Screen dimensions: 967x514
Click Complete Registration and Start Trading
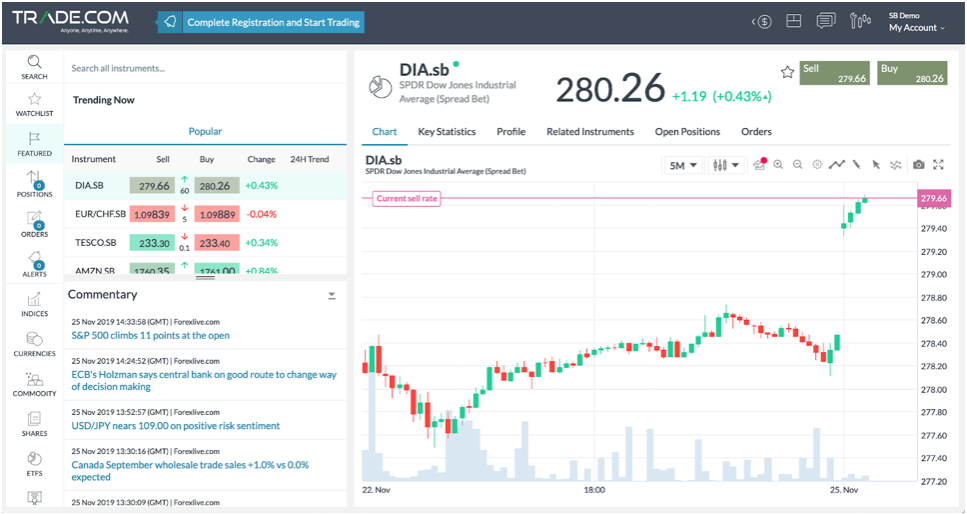point(261,22)
